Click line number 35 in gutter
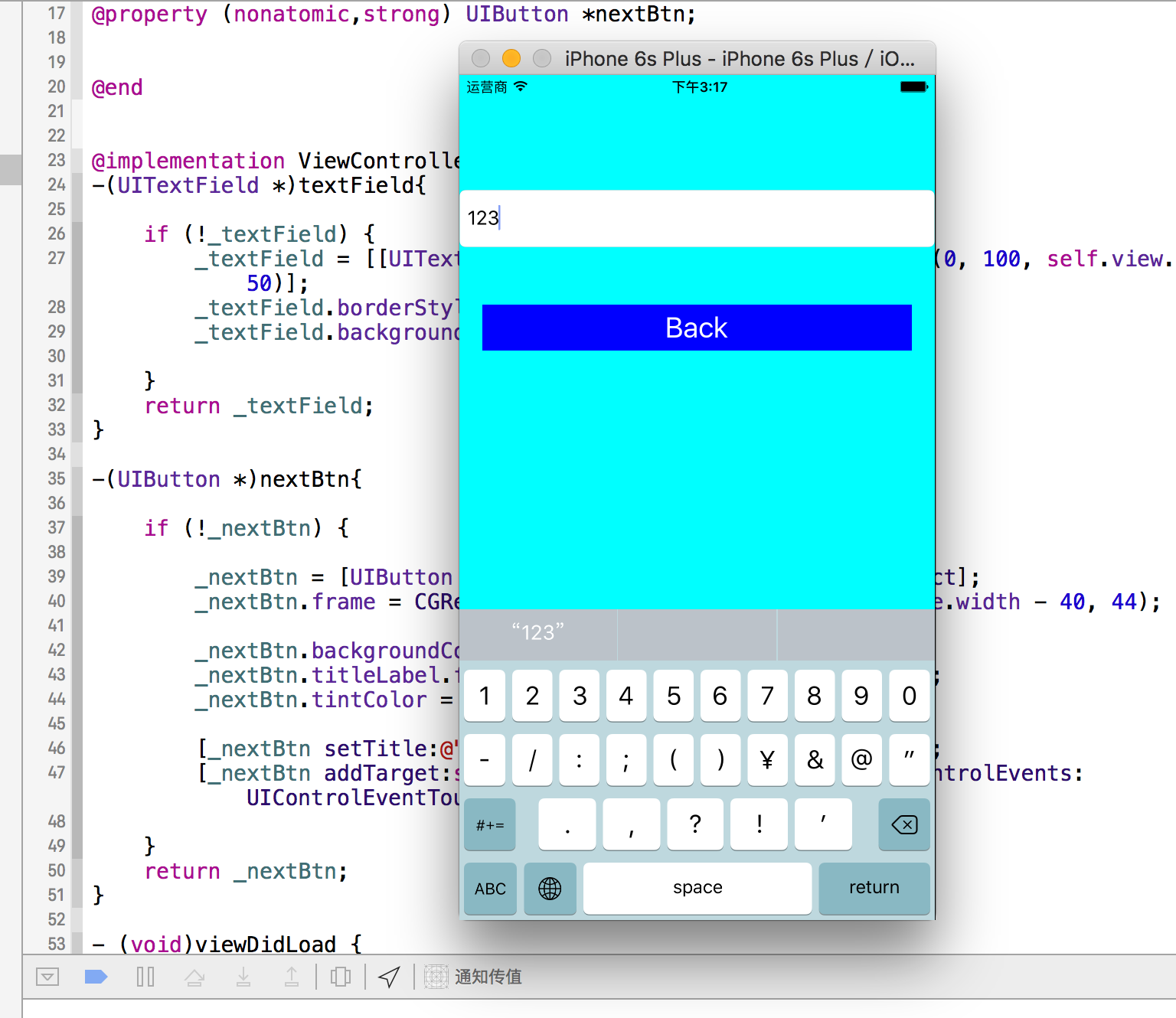The height and width of the screenshot is (1018, 1176). 57,478
